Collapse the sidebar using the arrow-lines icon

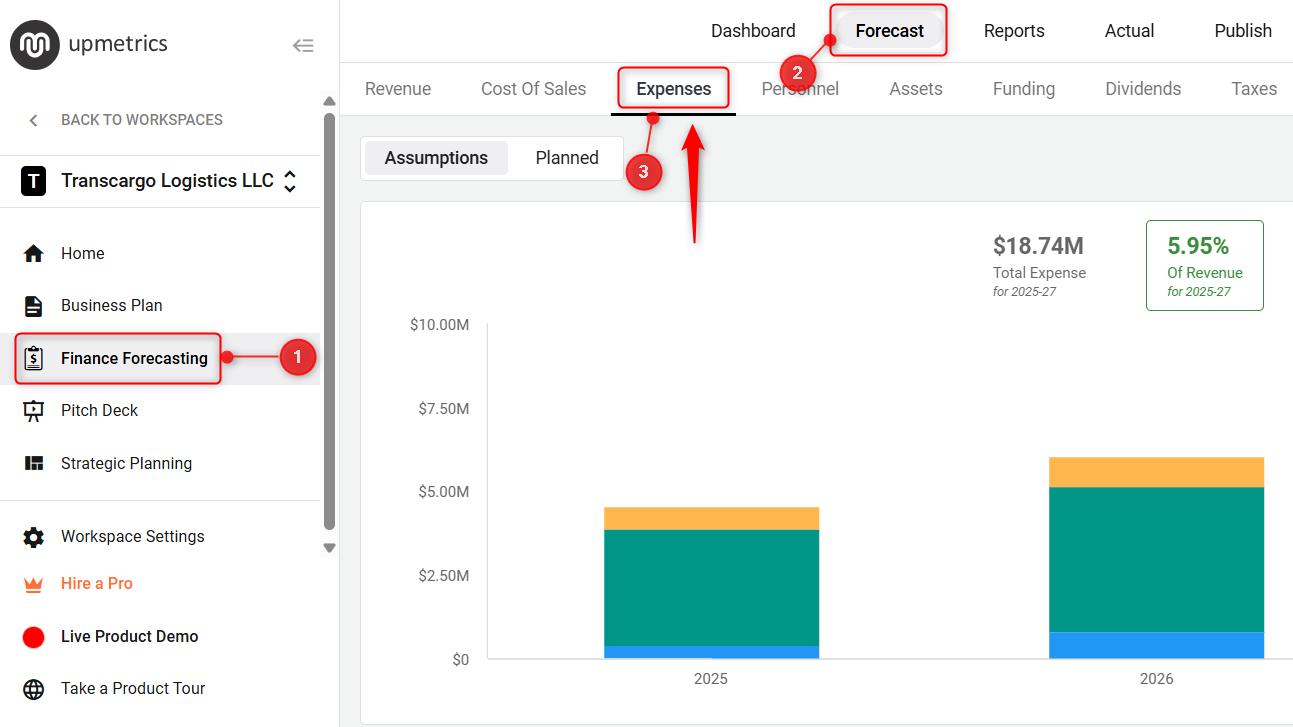(303, 45)
